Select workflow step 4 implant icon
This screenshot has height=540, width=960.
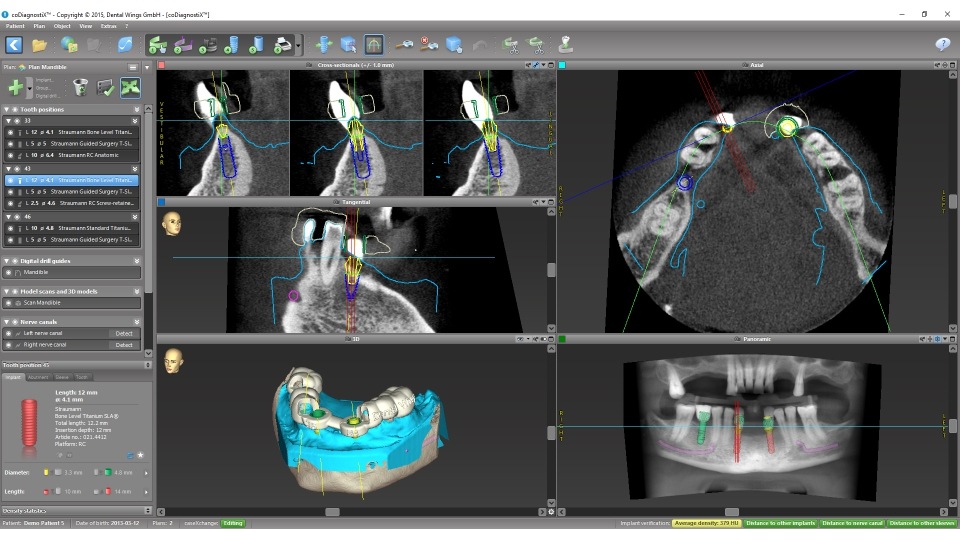(x=231, y=45)
